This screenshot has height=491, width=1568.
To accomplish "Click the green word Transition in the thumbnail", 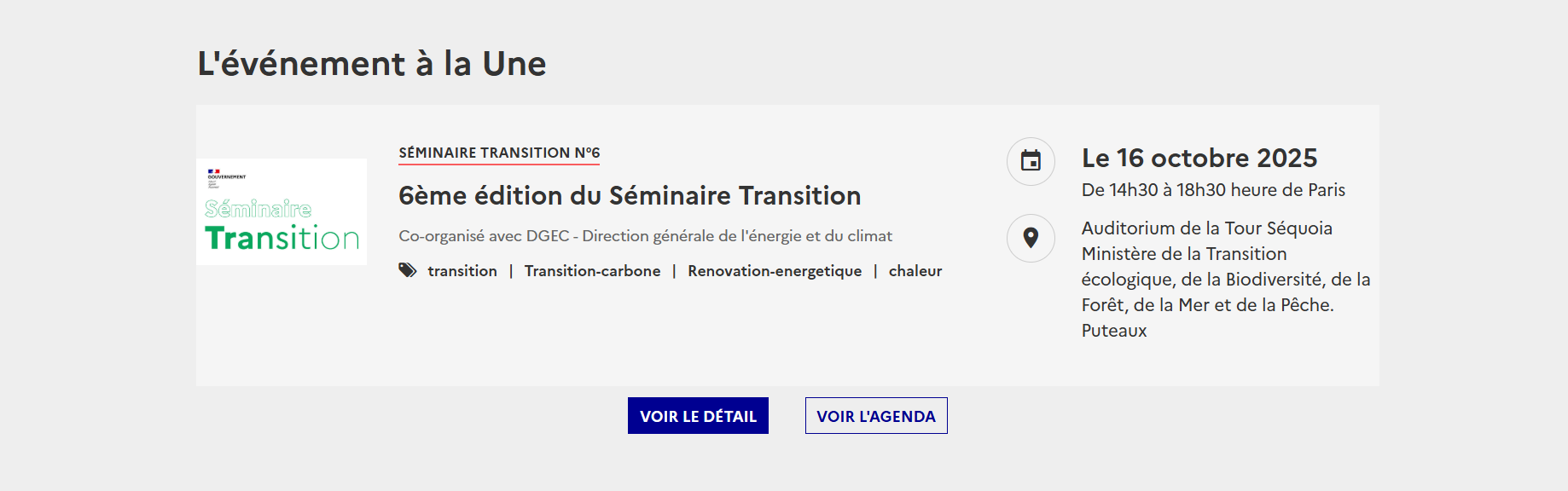I will coord(282,239).
